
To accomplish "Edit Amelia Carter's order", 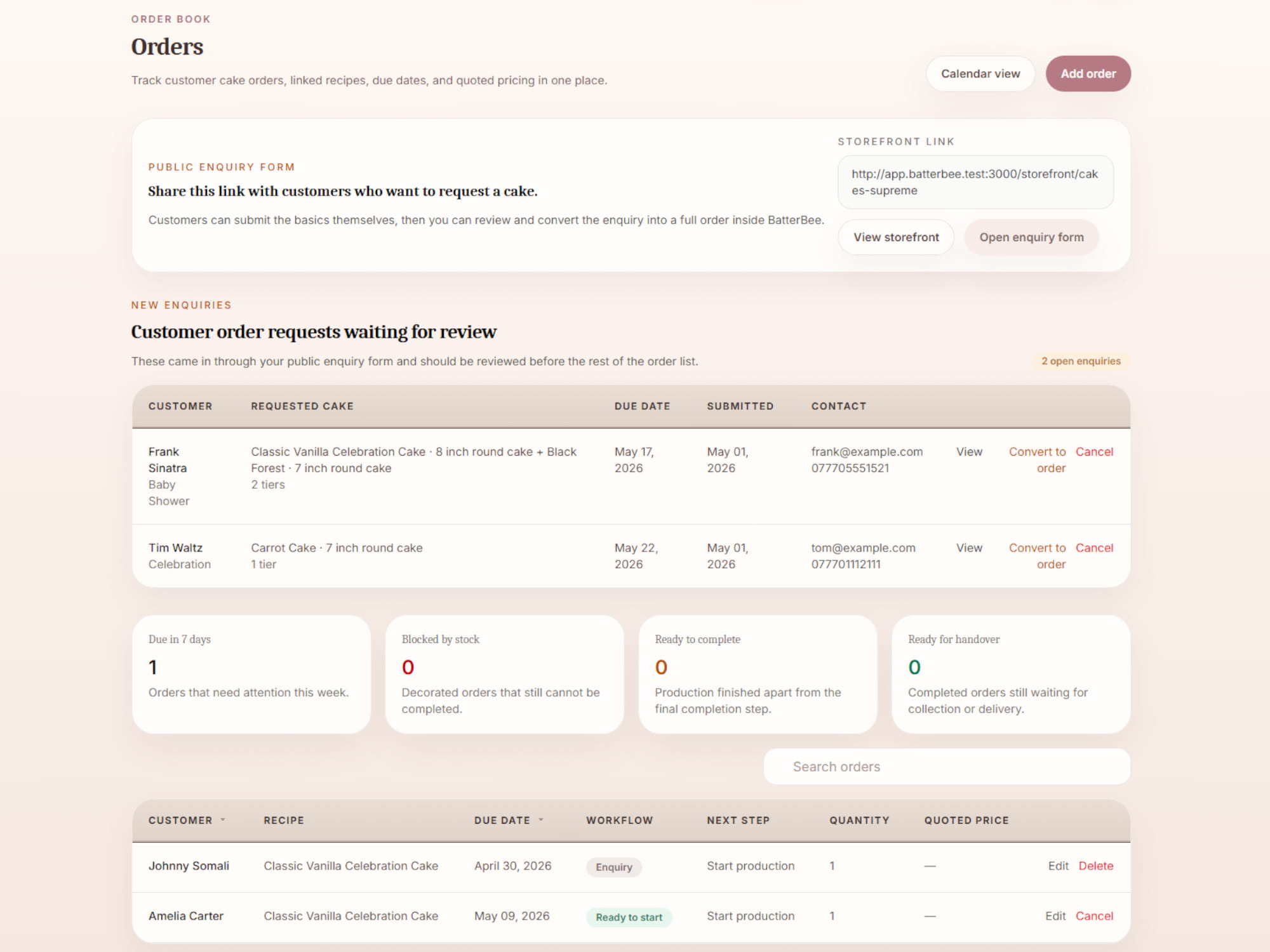I will tap(1055, 916).
